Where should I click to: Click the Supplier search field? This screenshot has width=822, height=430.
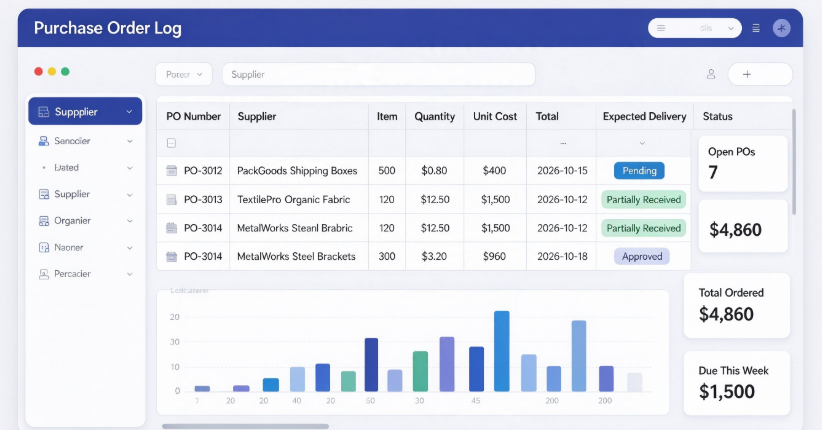tap(378, 74)
